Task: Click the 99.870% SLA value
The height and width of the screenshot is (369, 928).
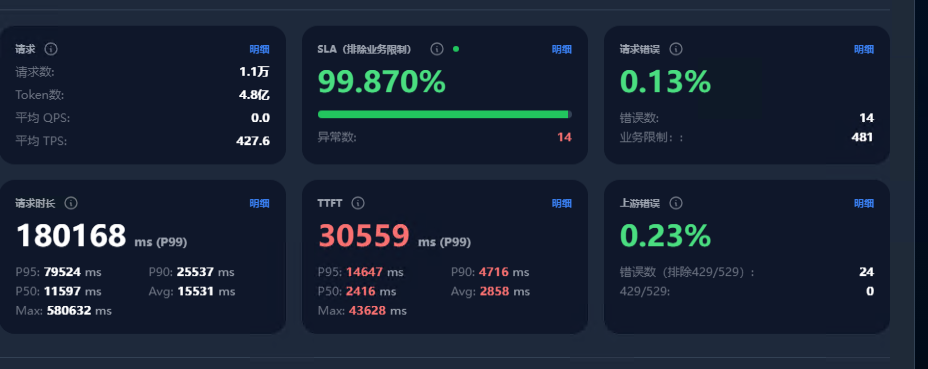Action: coord(382,82)
